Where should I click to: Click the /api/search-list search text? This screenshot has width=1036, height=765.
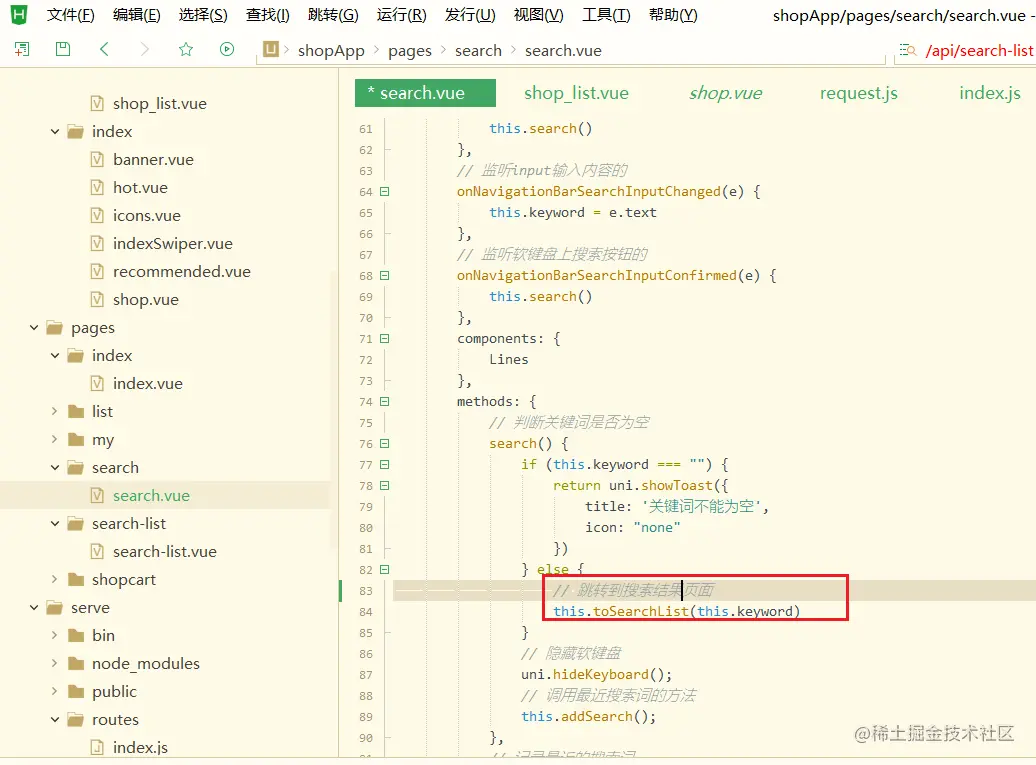click(979, 51)
